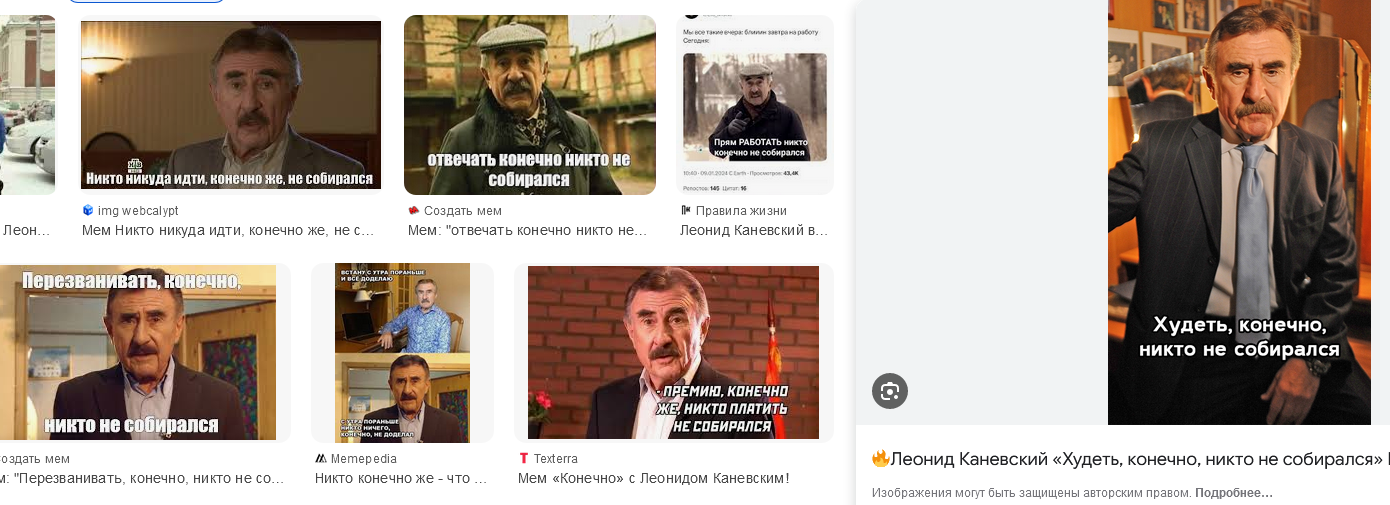Screen dimensions: 1390x505
Task: Open the Memepedia two-panel meme thumbnail
Action: pos(402,353)
